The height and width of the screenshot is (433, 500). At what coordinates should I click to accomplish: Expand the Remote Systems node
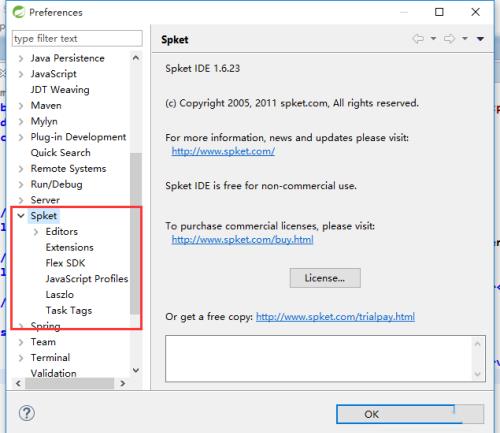click(x=21, y=169)
